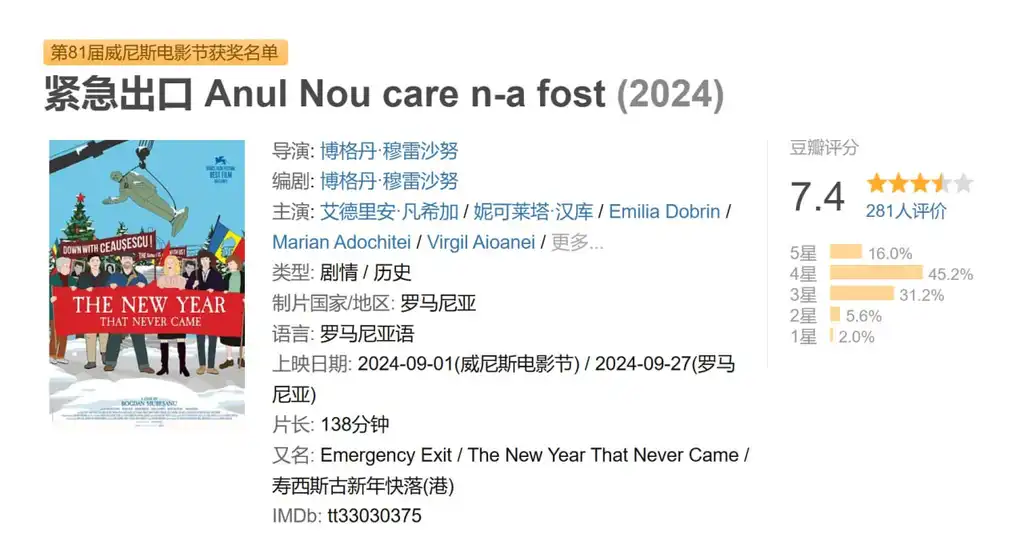Expand cast list with 更多...
Image resolution: width=1024 pixels, height=557 pixels.
click(578, 242)
